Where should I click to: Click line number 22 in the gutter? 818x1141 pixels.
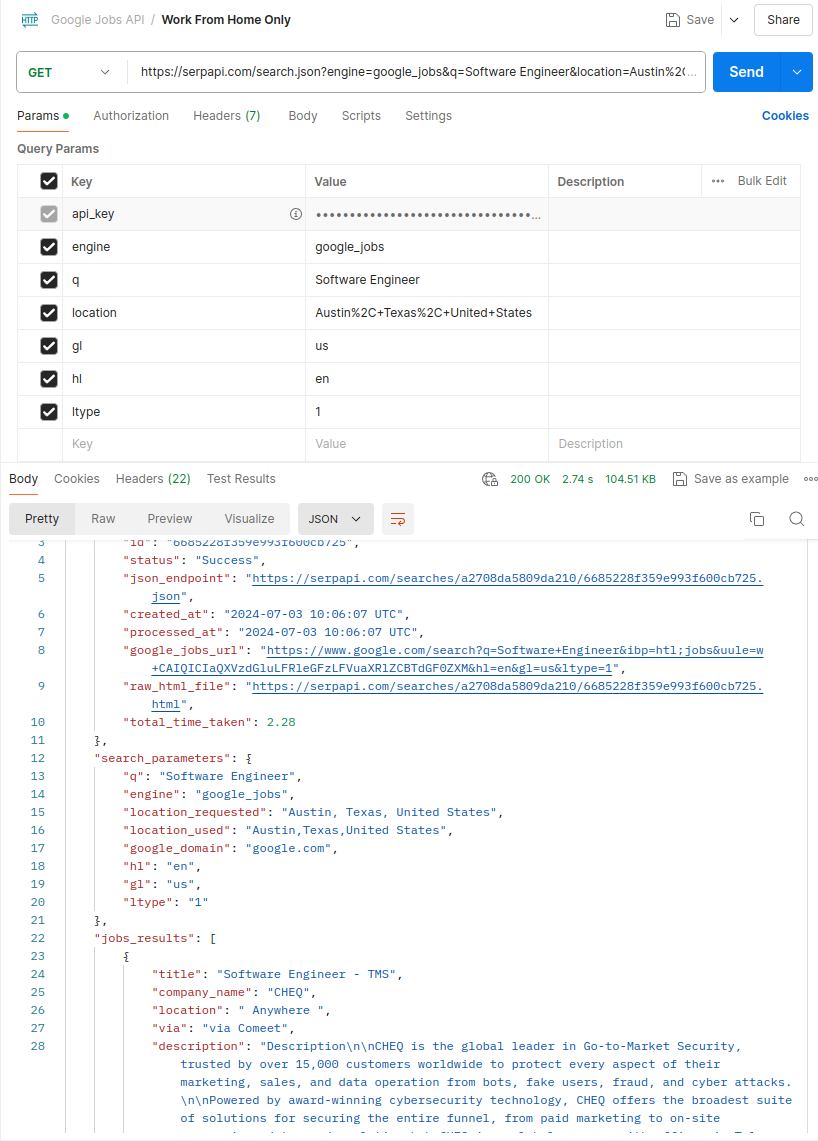point(38,939)
